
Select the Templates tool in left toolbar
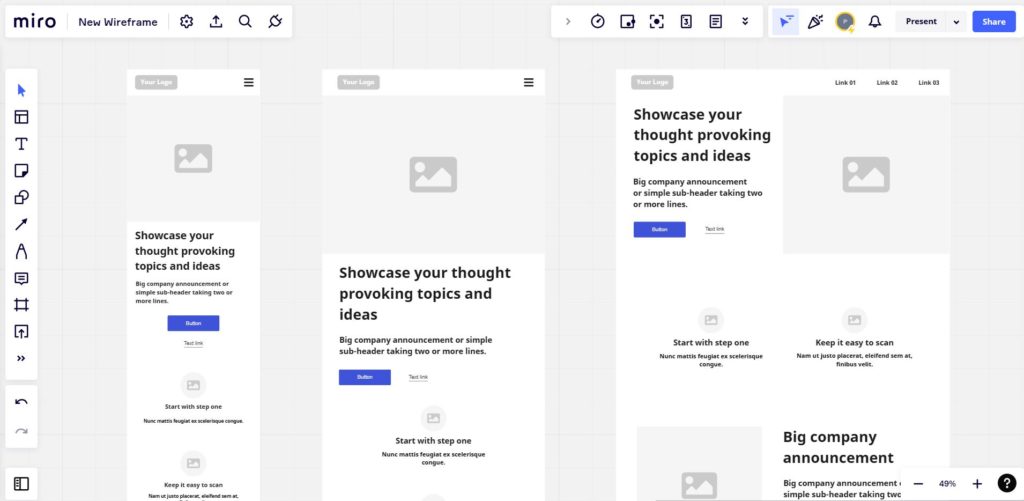(x=22, y=117)
